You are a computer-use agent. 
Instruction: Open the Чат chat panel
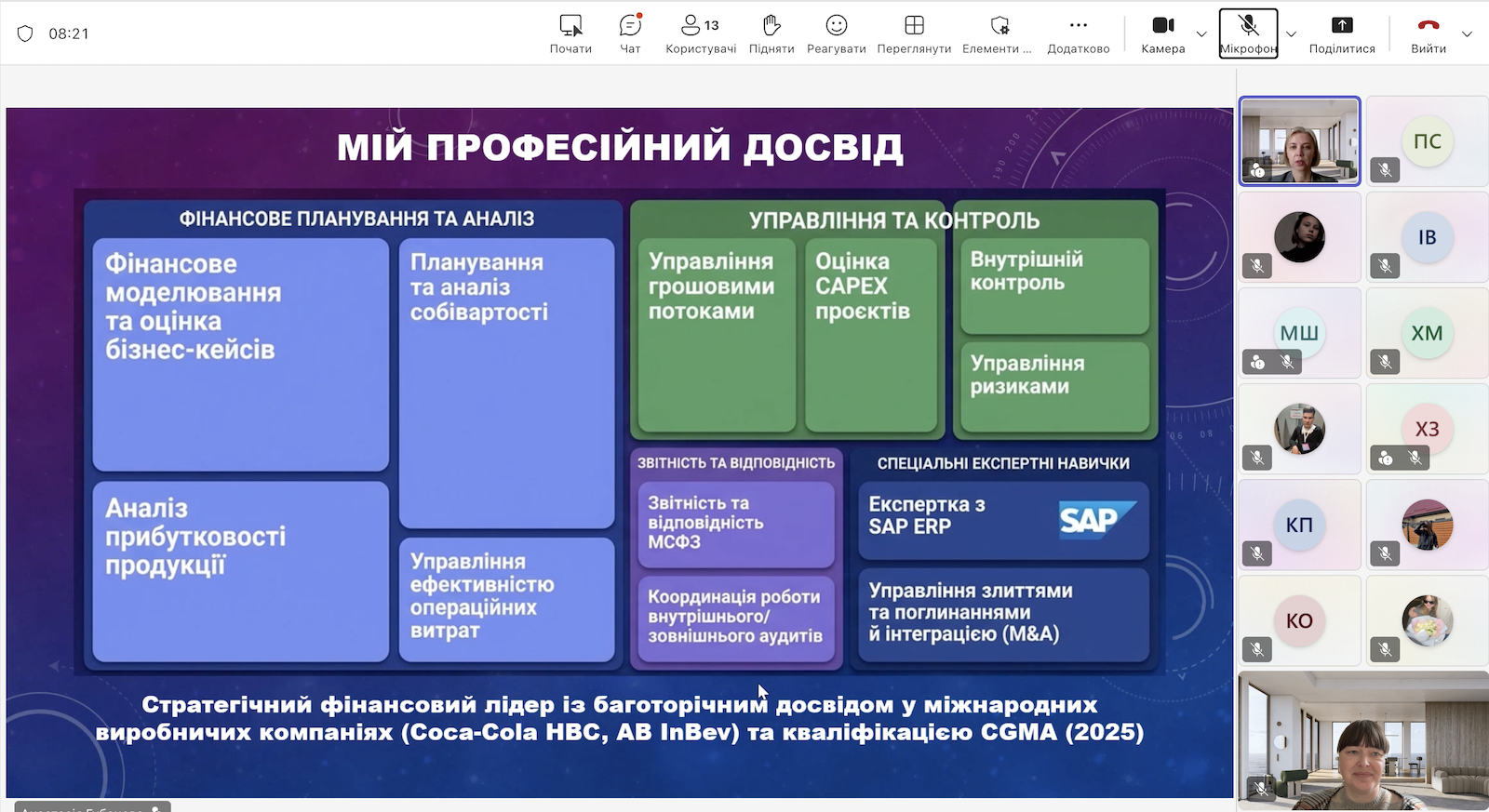coord(630,33)
